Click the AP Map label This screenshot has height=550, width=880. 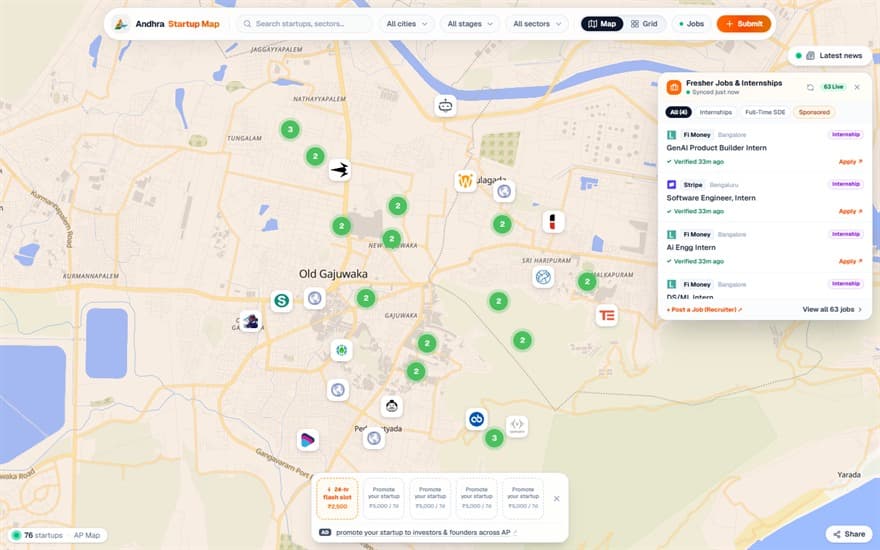pos(87,535)
